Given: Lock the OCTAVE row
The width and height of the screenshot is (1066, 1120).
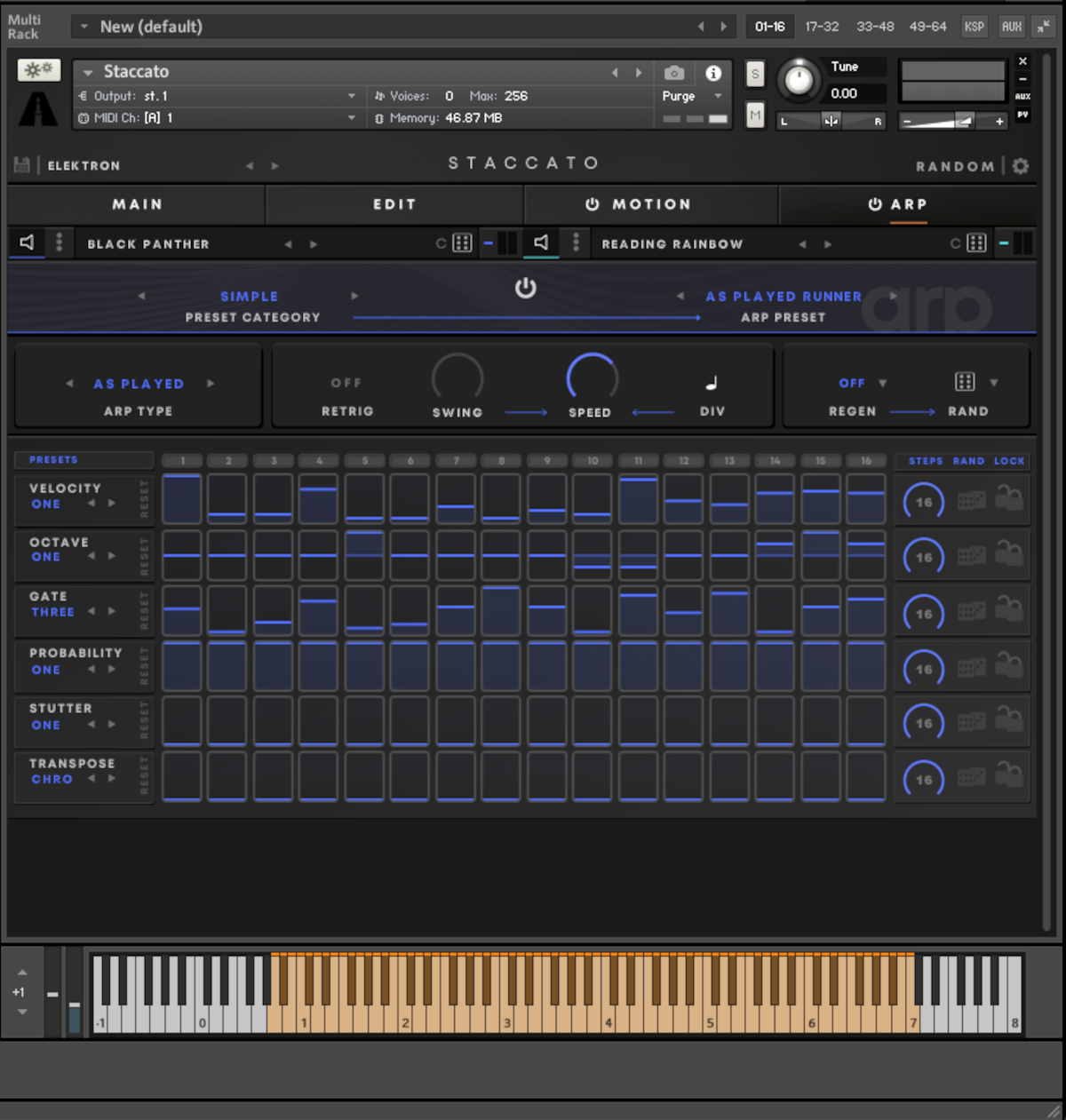Looking at the screenshot, I should [1009, 553].
